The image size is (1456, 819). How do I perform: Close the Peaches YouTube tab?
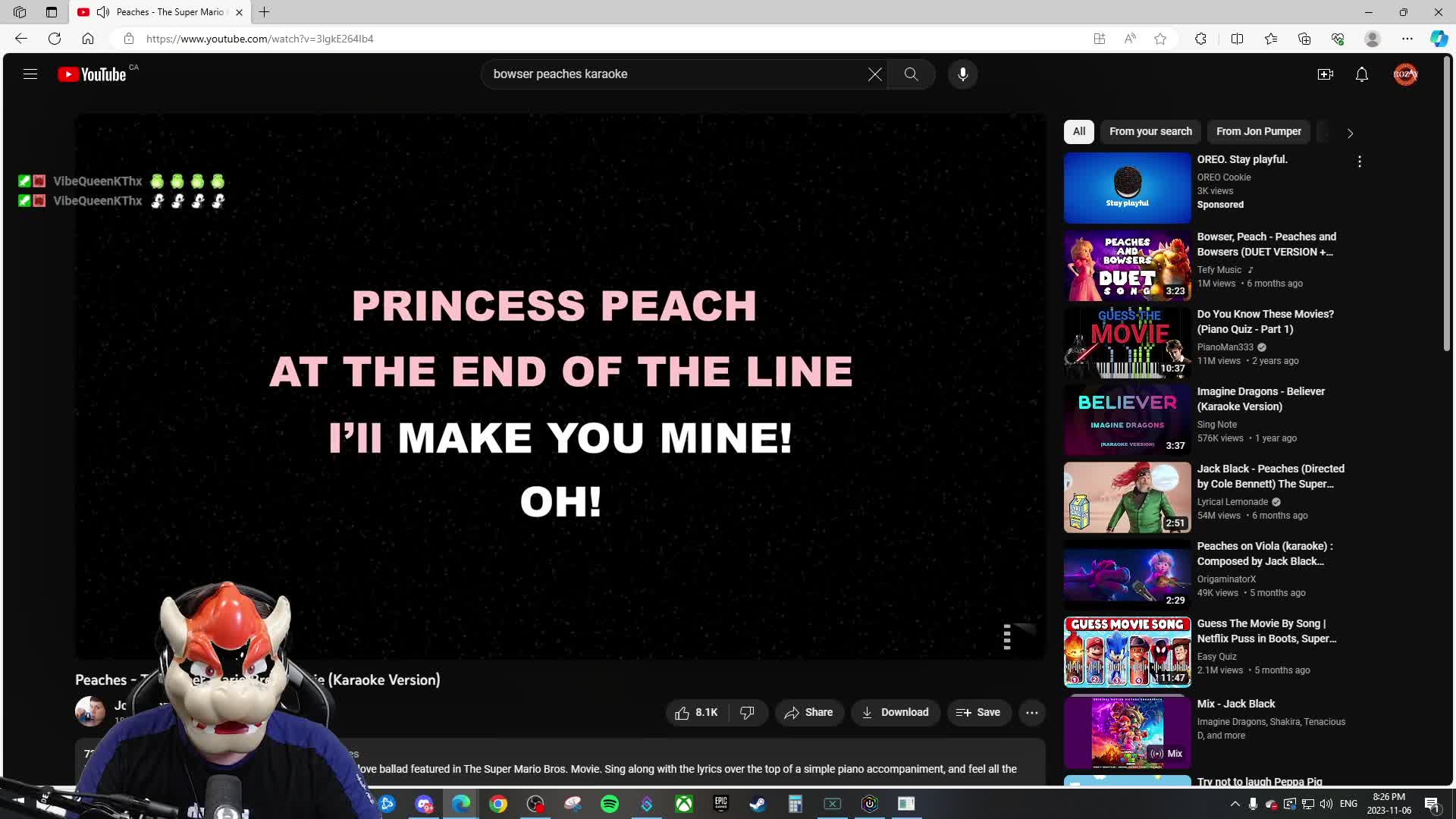[239, 12]
